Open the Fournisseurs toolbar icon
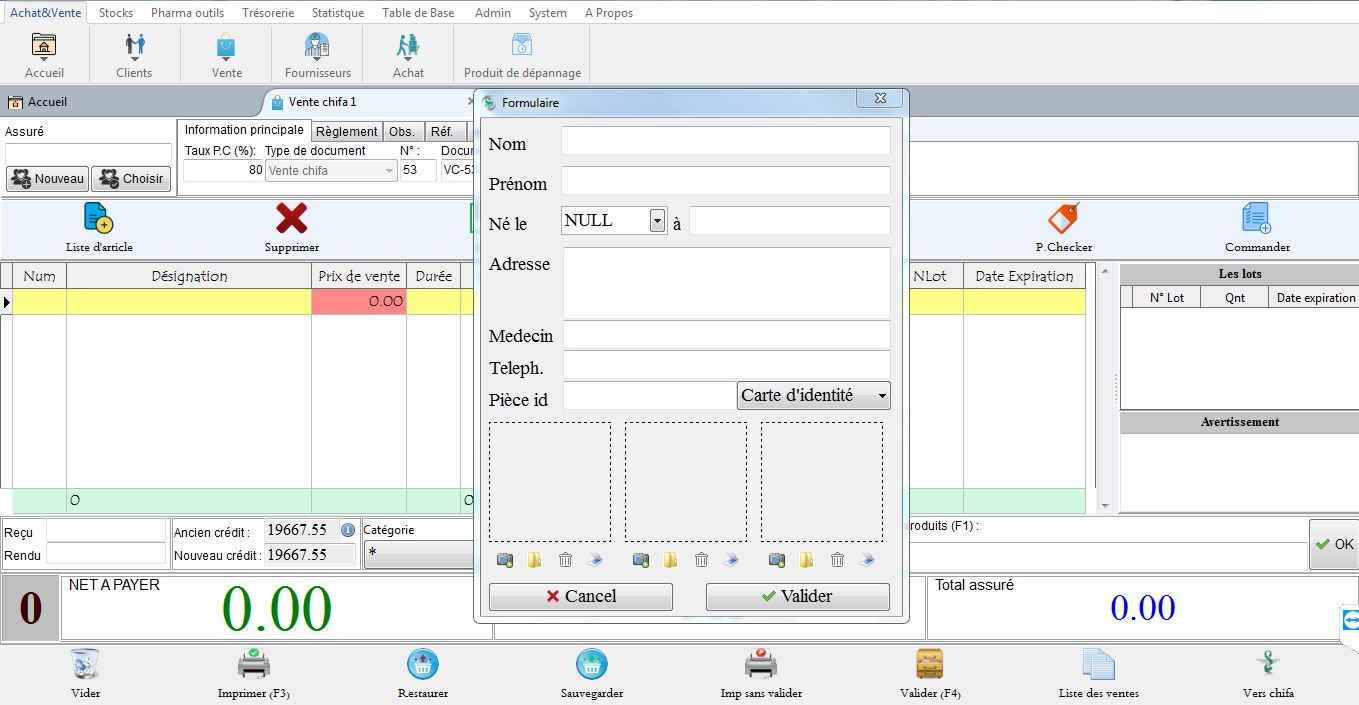 click(x=317, y=47)
